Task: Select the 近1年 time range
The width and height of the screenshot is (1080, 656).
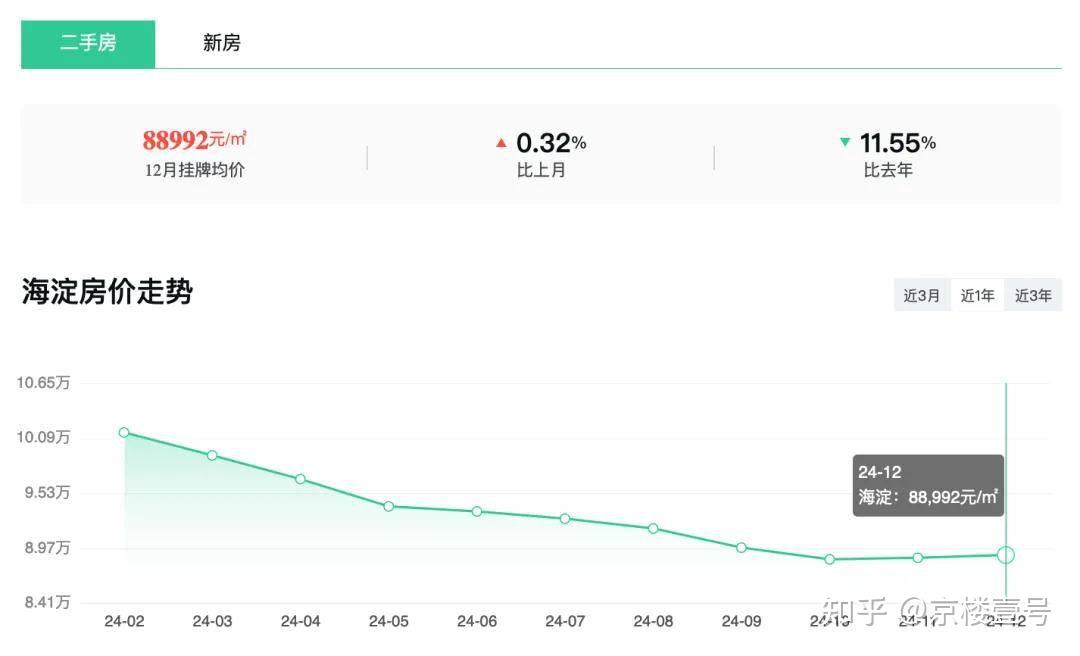Action: (x=977, y=295)
